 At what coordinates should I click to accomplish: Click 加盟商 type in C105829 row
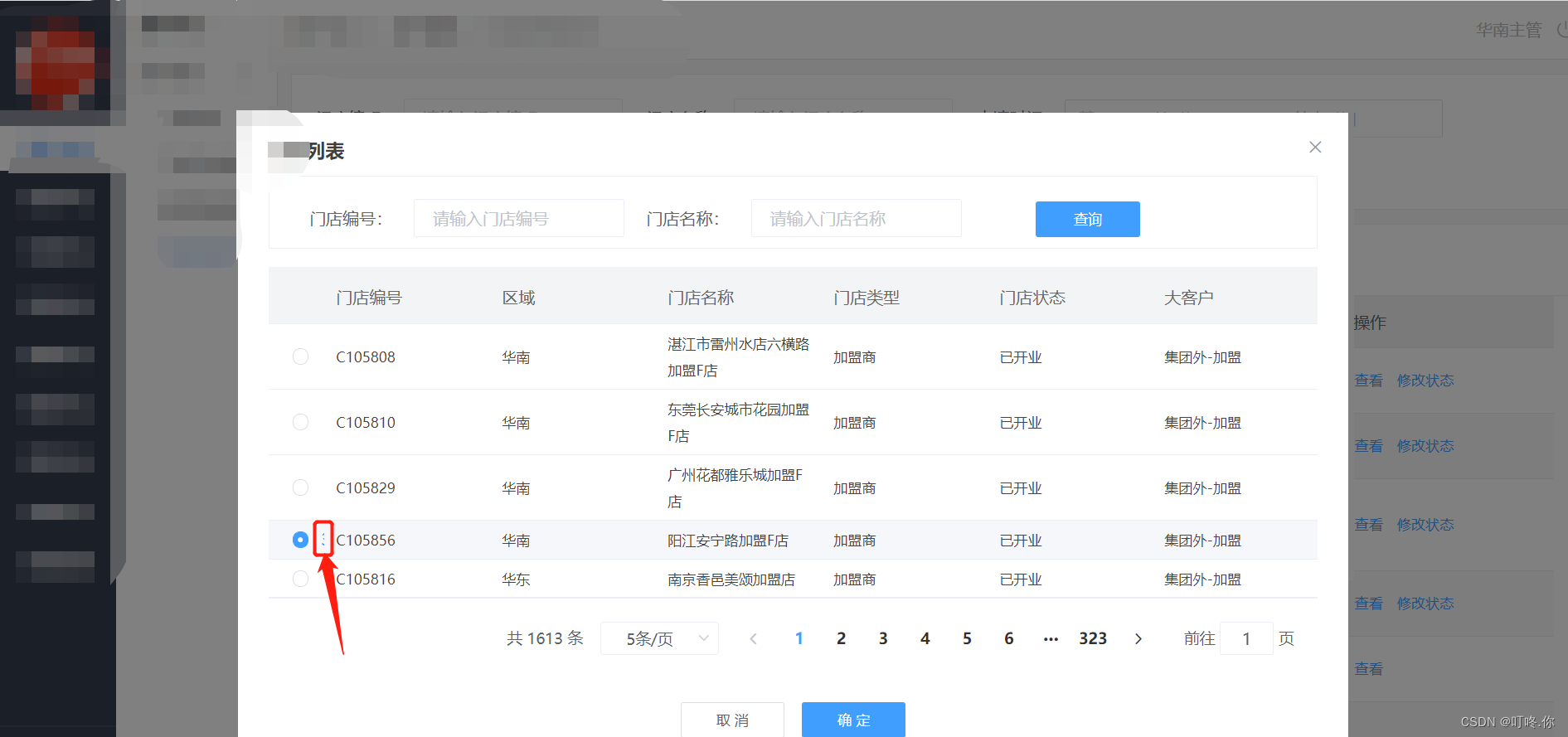coord(855,488)
